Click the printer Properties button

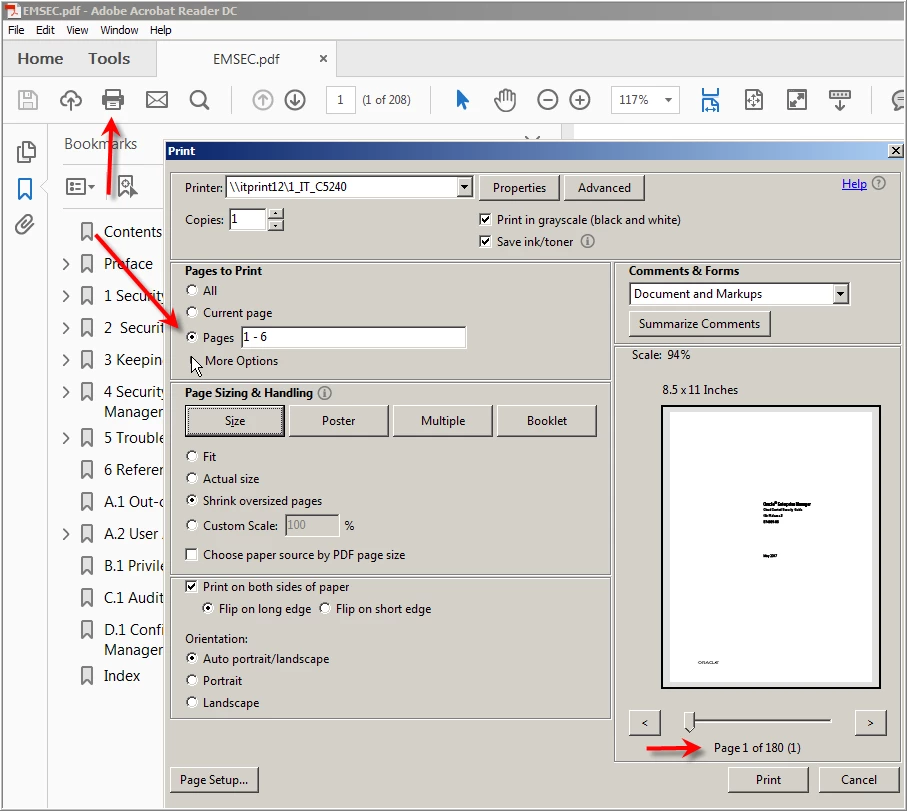tap(519, 187)
